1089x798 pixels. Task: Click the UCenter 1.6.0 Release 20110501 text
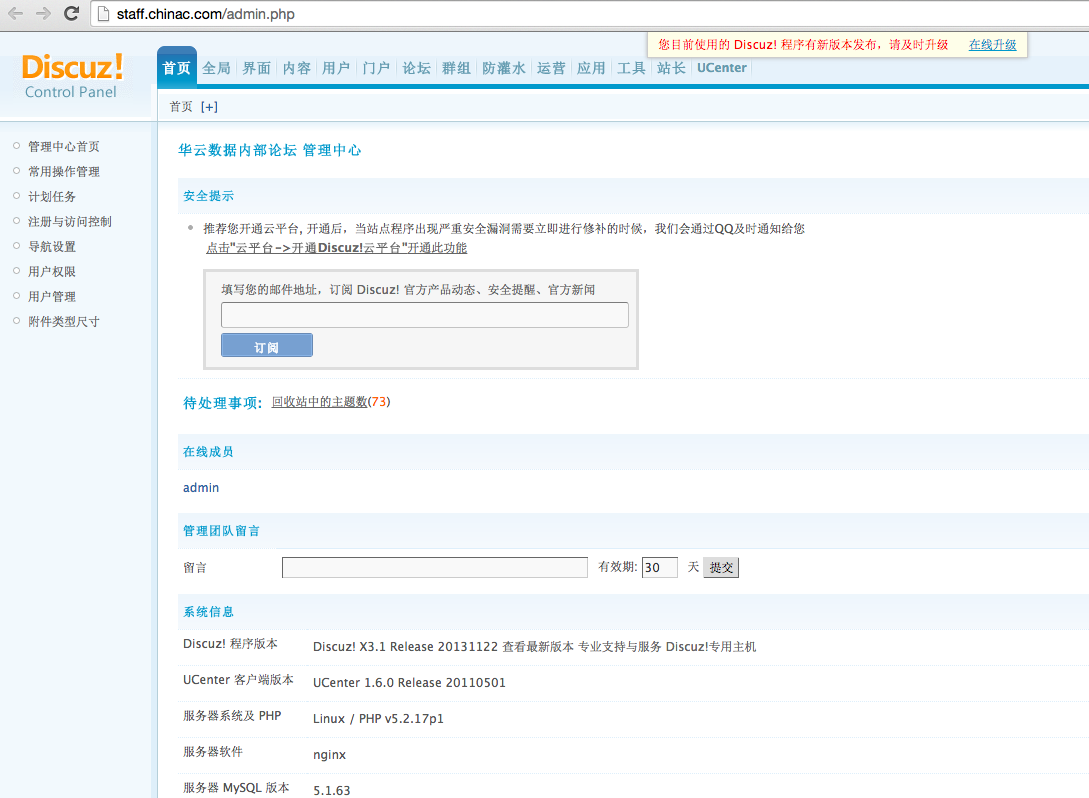409,683
